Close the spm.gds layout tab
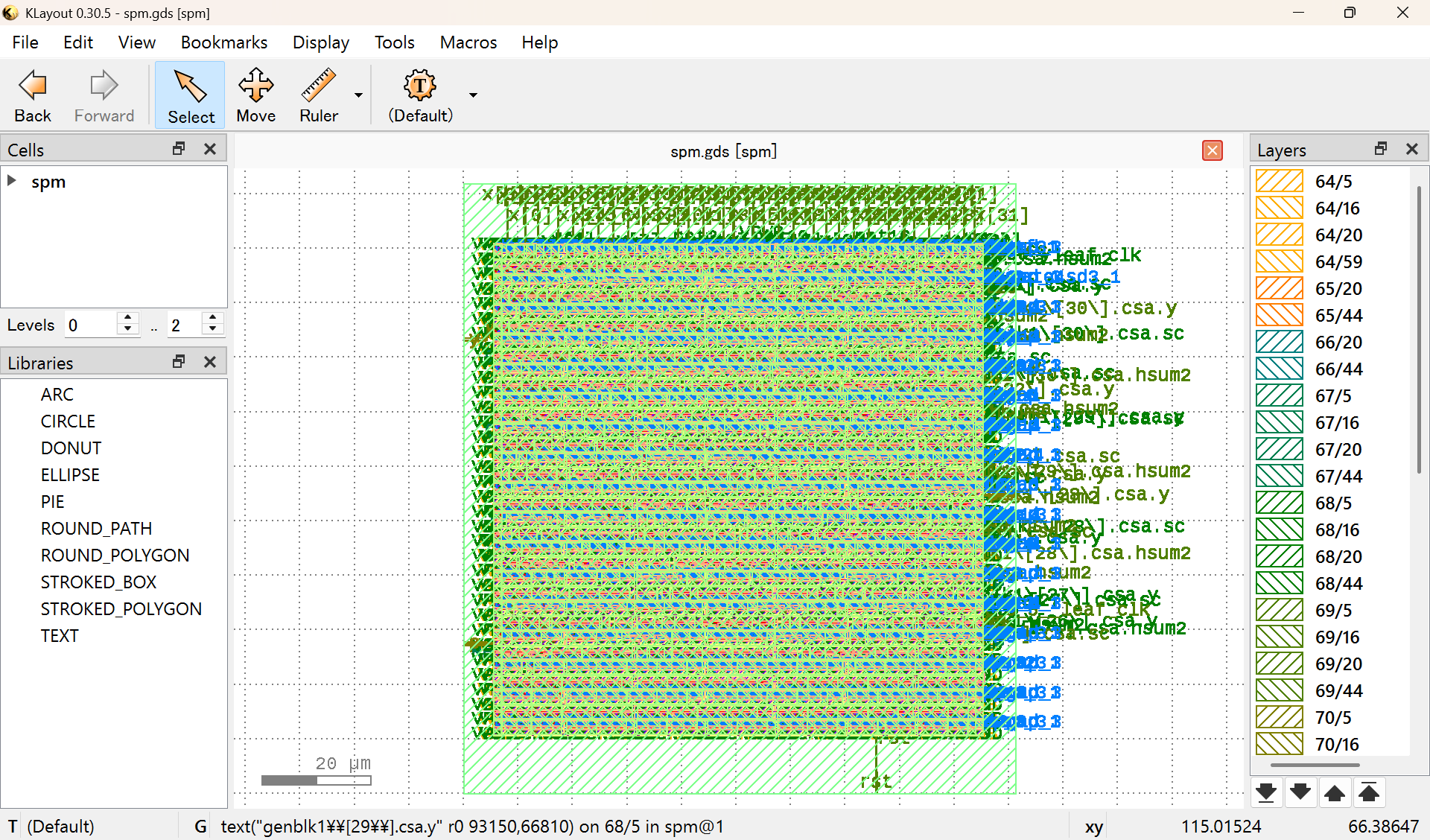Image resolution: width=1430 pixels, height=840 pixels. (x=1212, y=150)
